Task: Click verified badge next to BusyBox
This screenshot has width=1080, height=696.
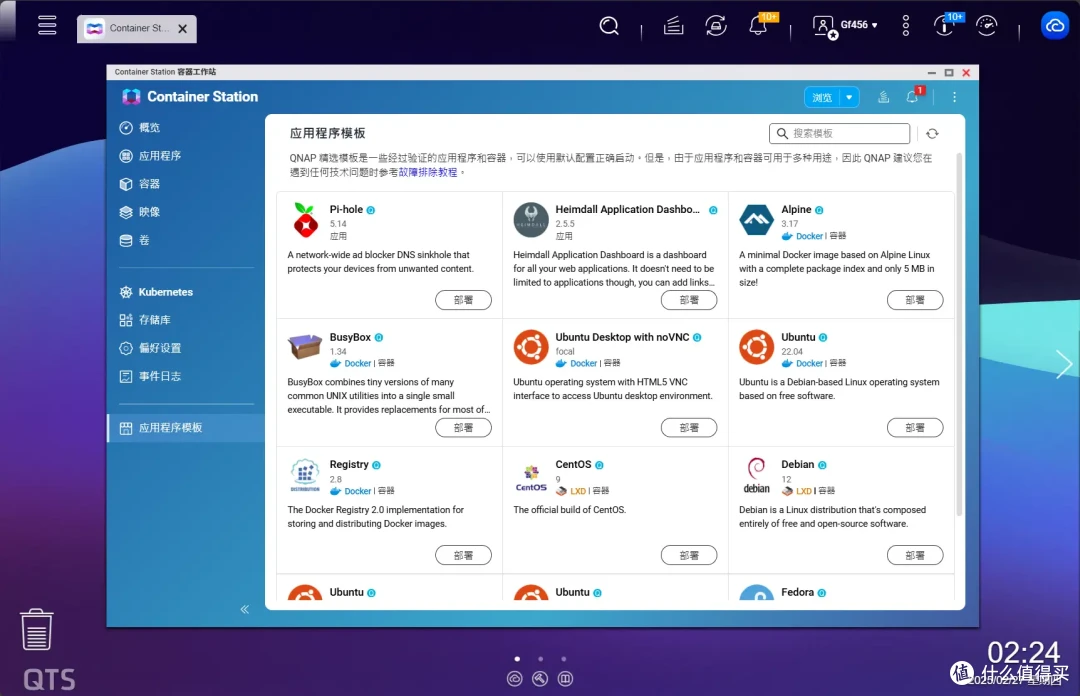Action: tap(379, 338)
